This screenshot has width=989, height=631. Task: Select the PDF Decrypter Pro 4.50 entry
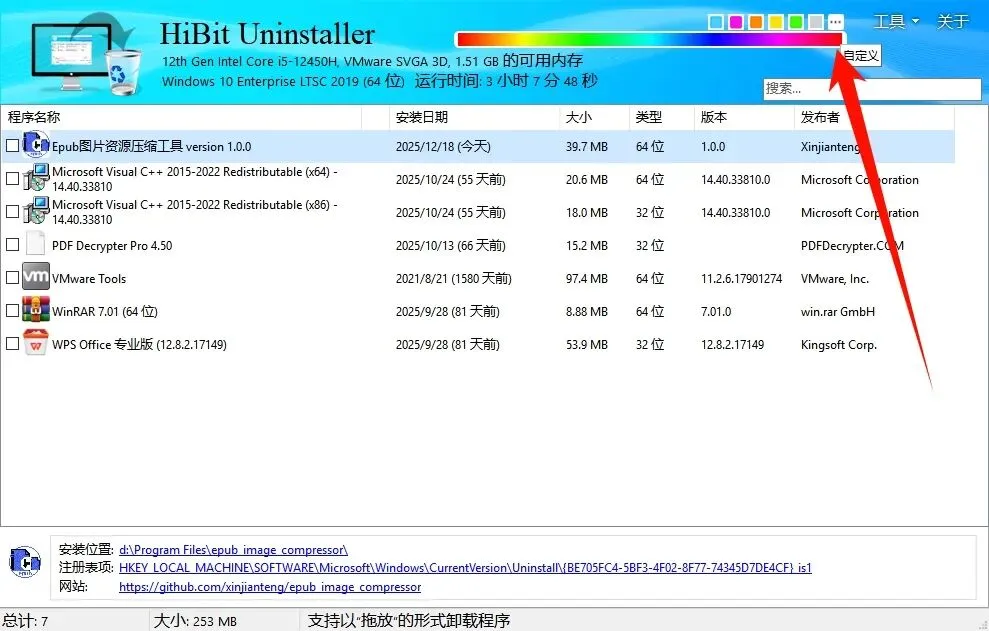click(x=112, y=245)
